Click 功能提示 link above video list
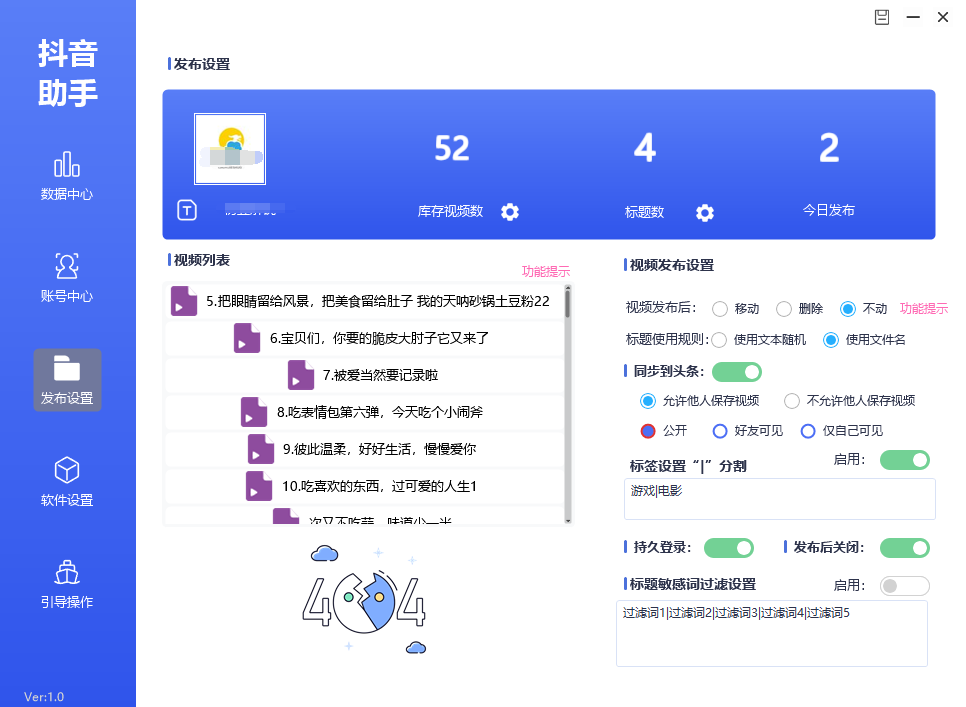 pyautogui.click(x=546, y=272)
